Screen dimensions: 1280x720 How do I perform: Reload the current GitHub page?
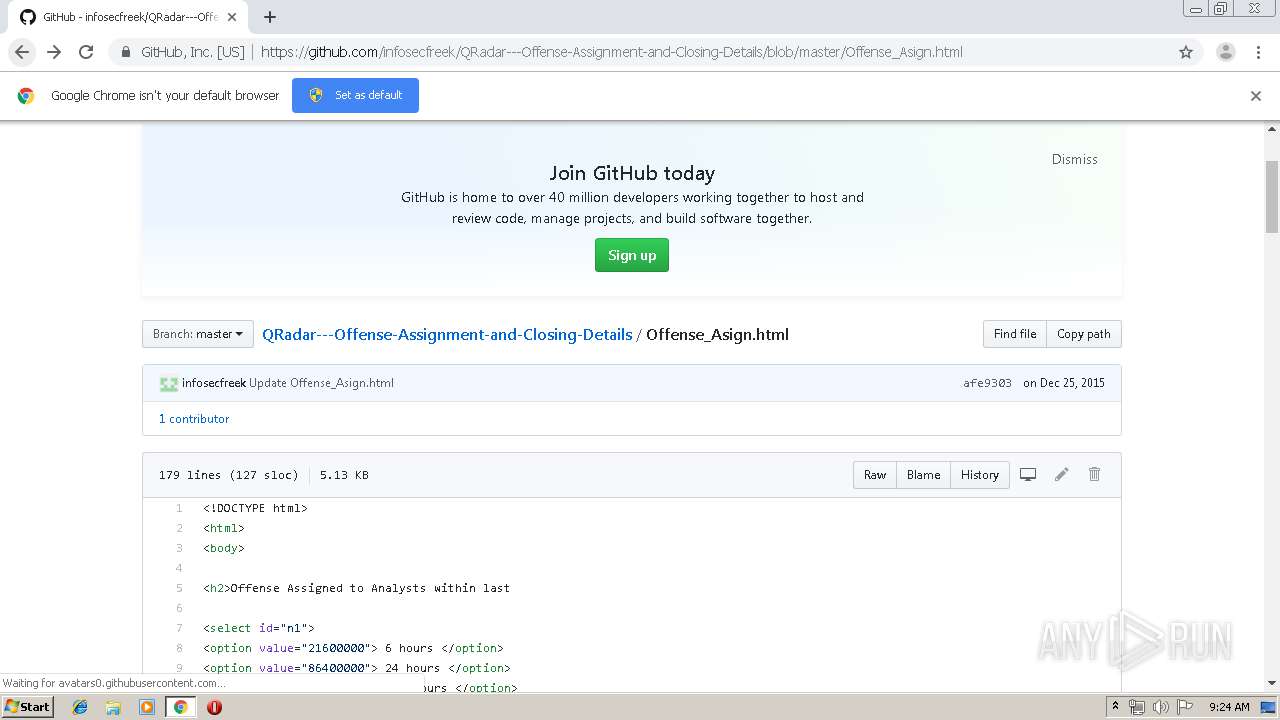(86, 52)
